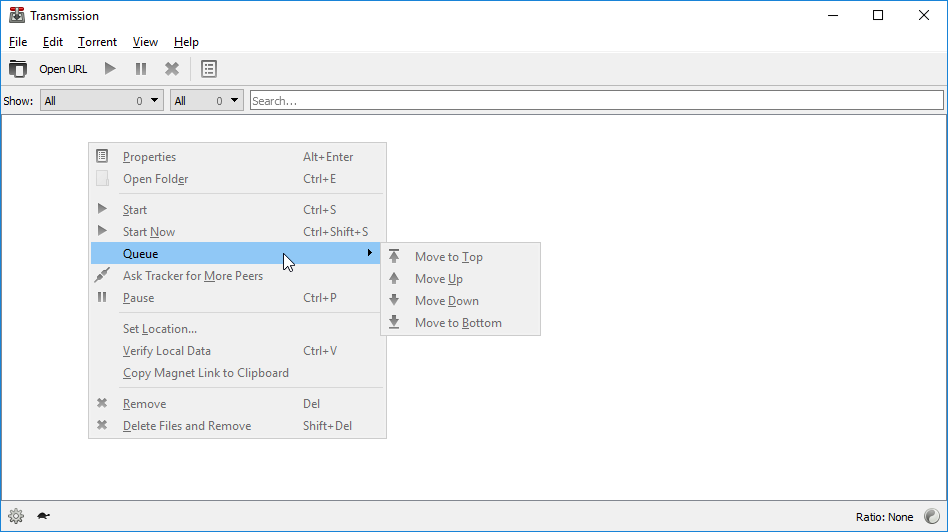The height and width of the screenshot is (532, 948).
Task: Open the File menu
Action: [18, 42]
